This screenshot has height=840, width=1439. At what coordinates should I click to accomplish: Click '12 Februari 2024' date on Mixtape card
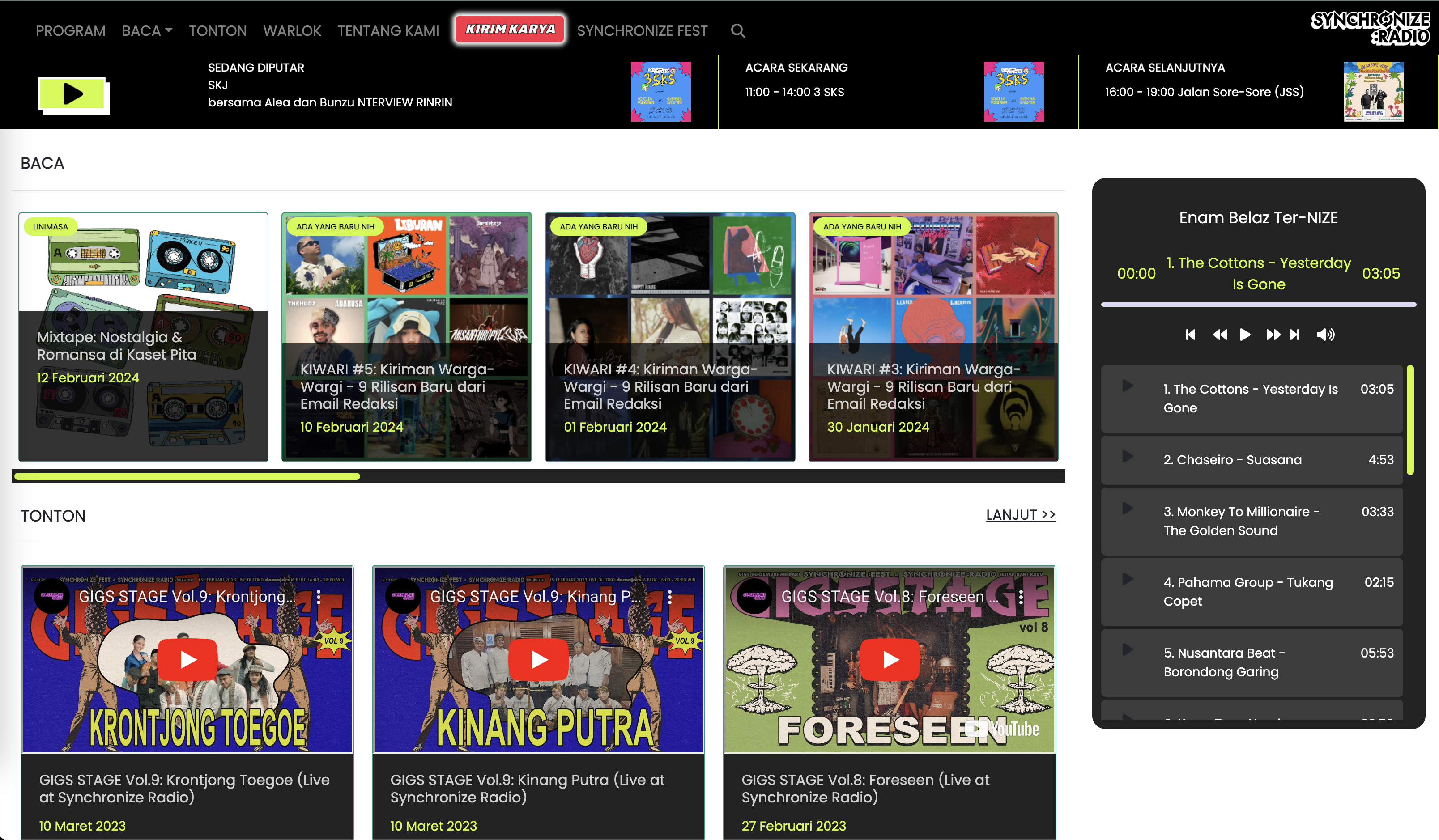[x=88, y=378]
